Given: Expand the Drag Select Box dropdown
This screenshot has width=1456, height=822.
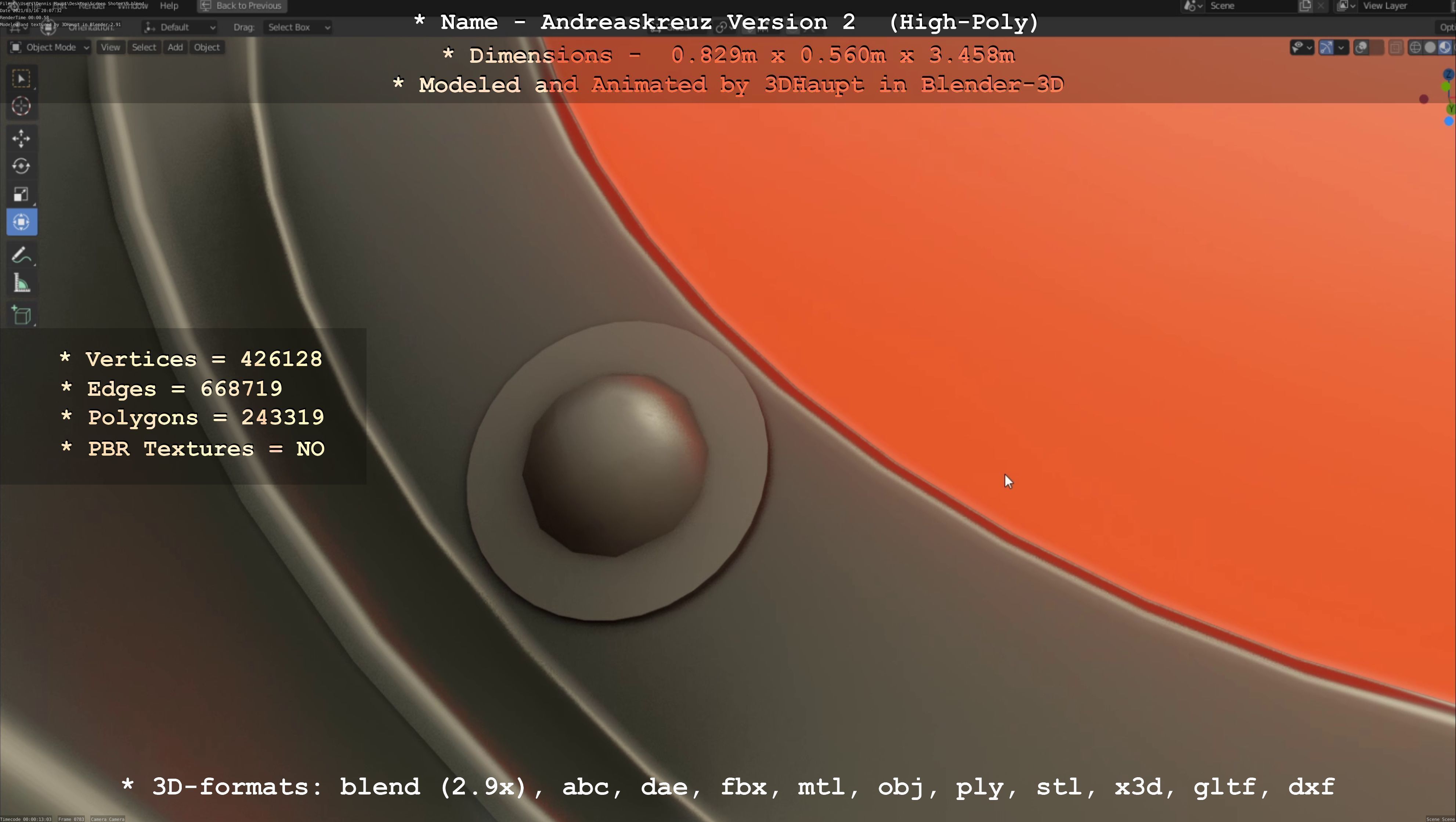Looking at the screenshot, I should (x=298, y=27).
